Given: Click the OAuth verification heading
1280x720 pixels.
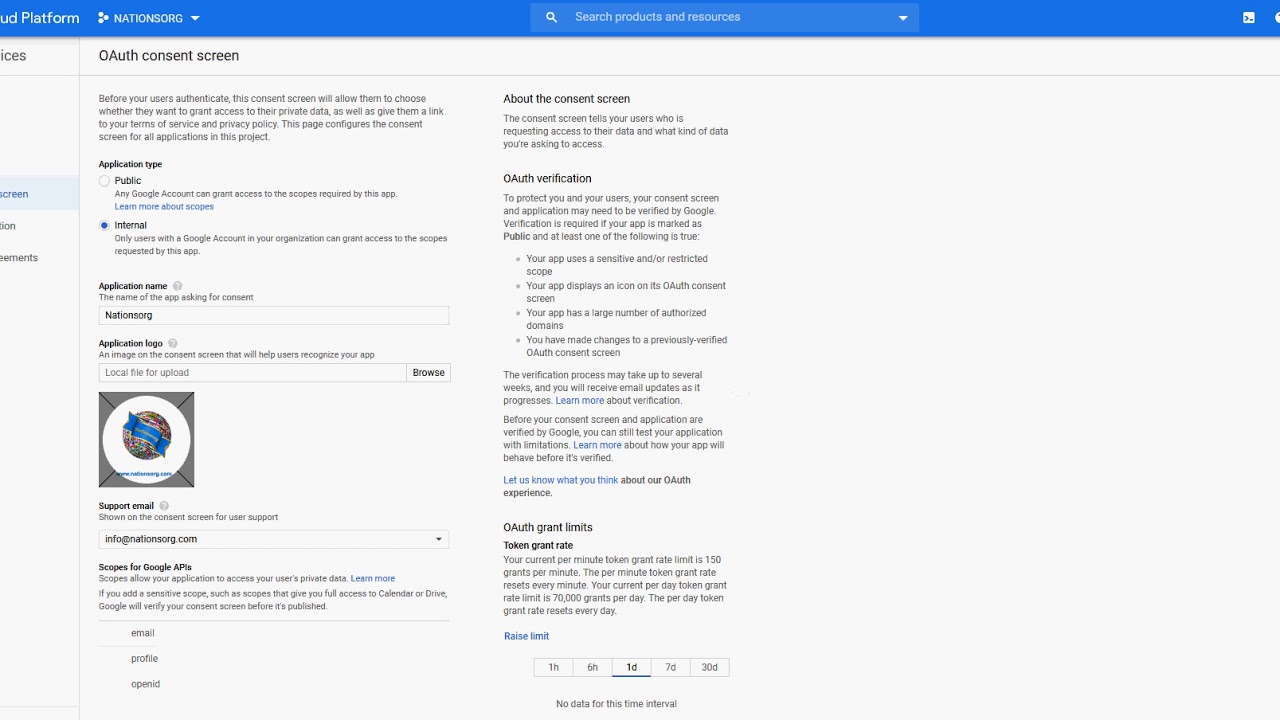Looking at the screenshot, I should click(x=547, y=179).
